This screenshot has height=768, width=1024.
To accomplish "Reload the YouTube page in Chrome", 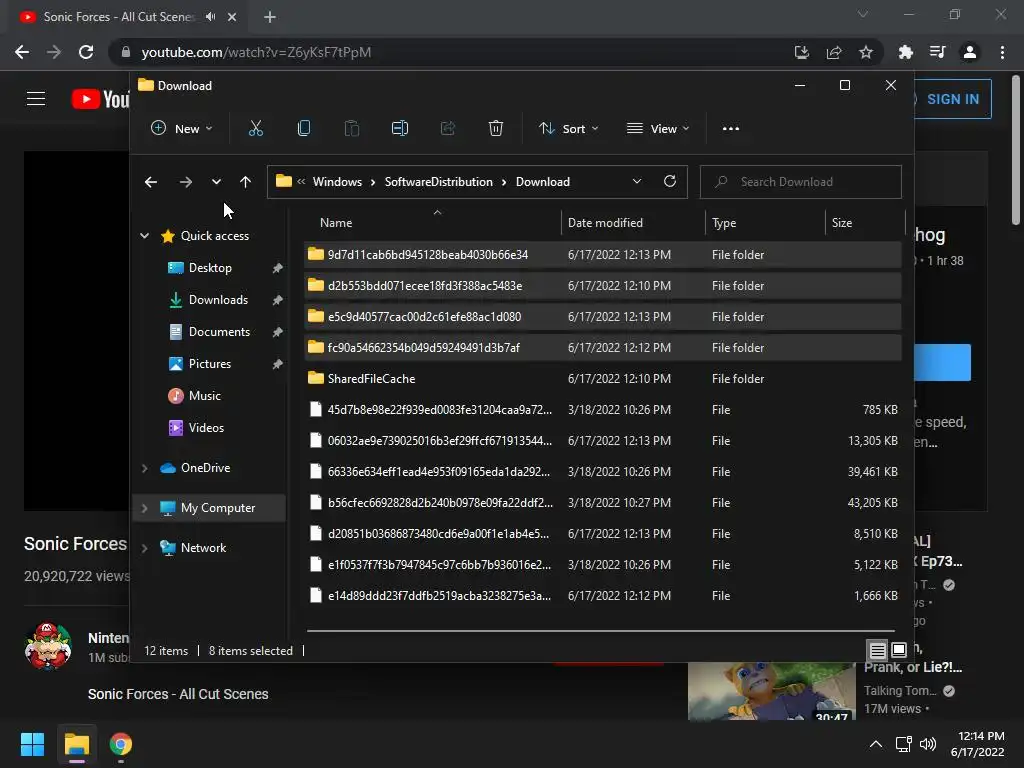I will [x=86, y=52].
